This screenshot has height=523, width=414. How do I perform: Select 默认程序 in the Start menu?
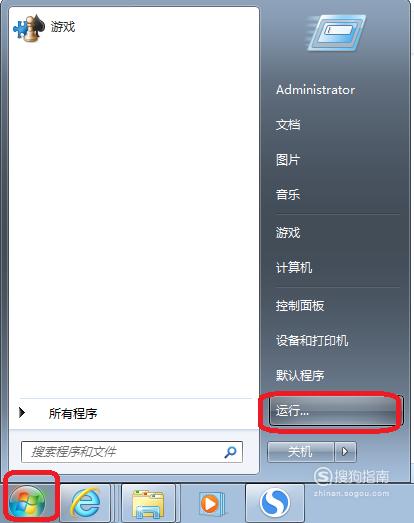coord(300,375)
